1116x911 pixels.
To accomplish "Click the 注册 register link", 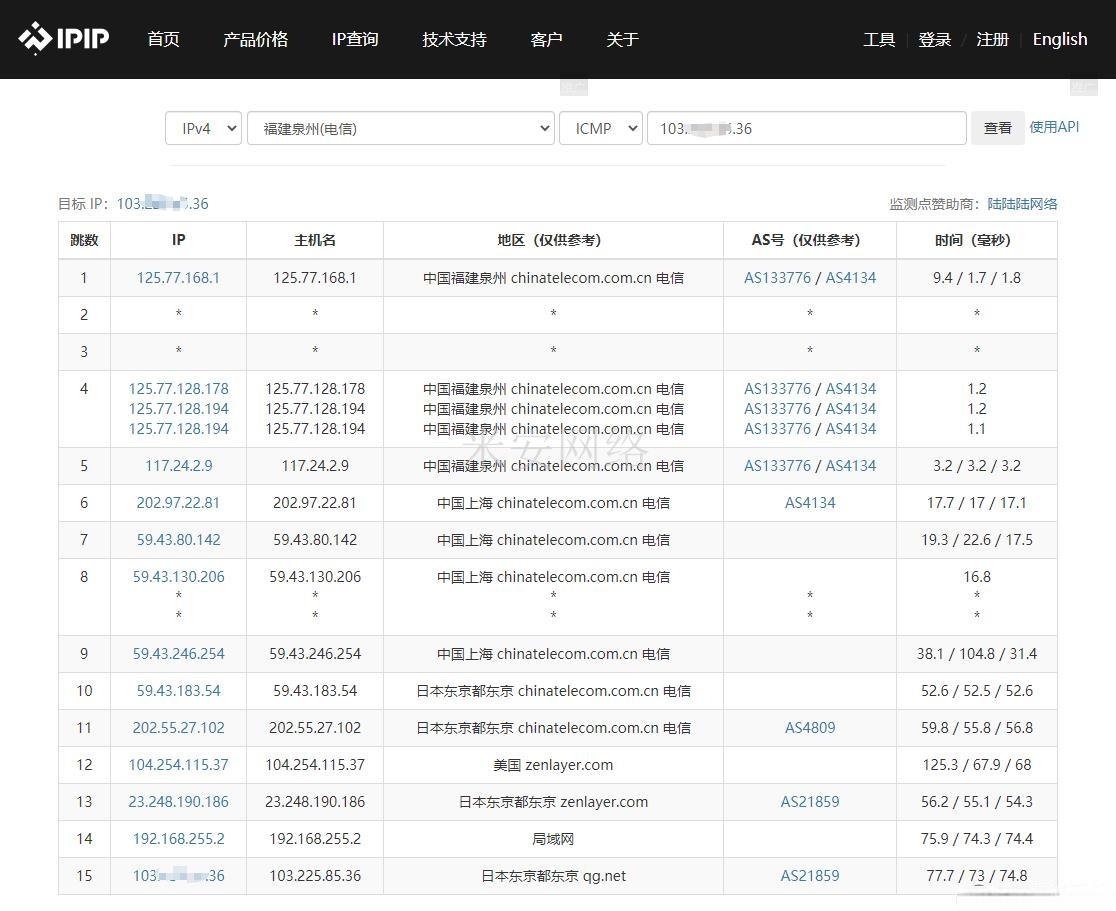I will click(992, 39).
